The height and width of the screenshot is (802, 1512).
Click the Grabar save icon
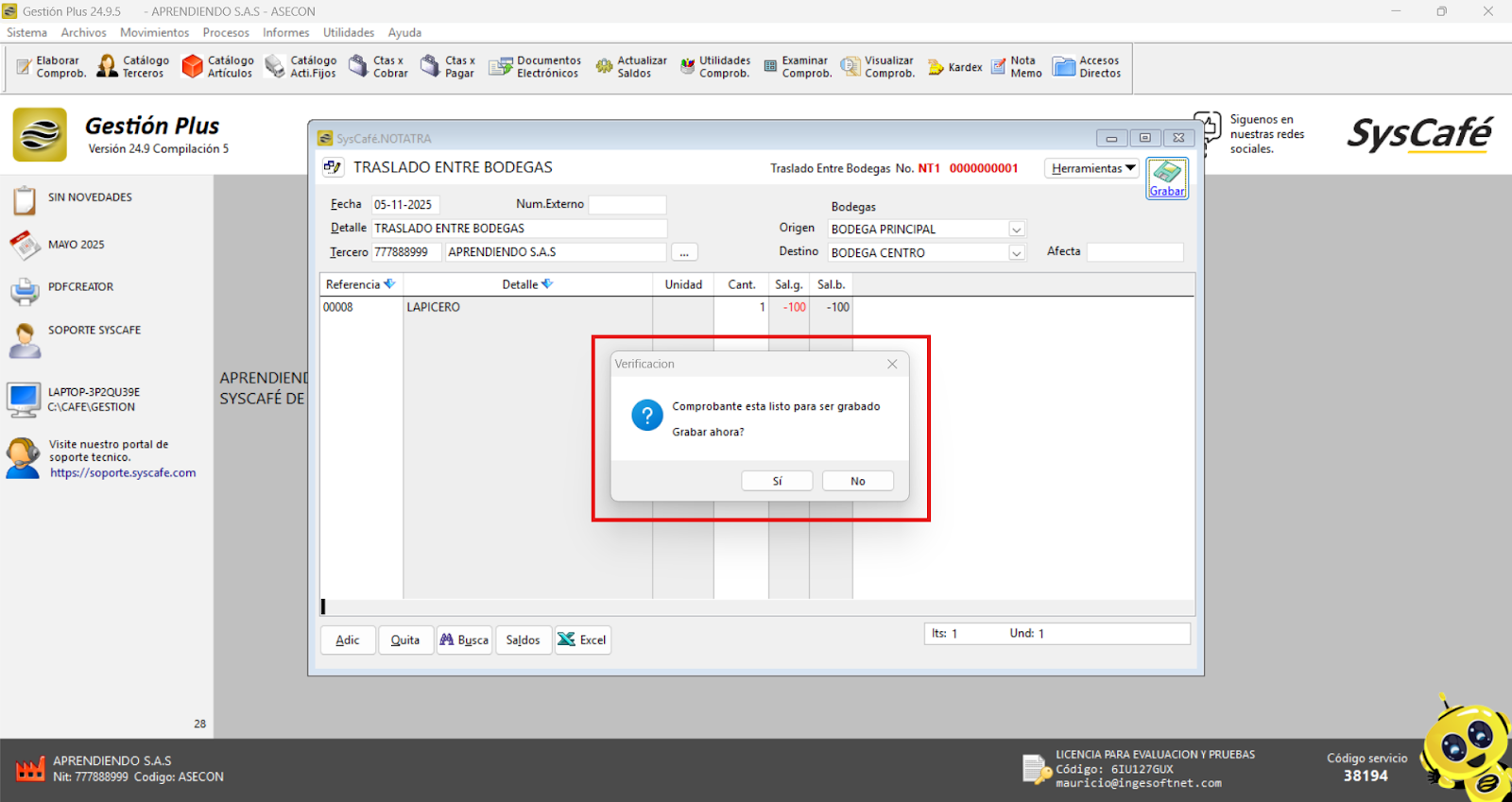(x=1167, y=177)
